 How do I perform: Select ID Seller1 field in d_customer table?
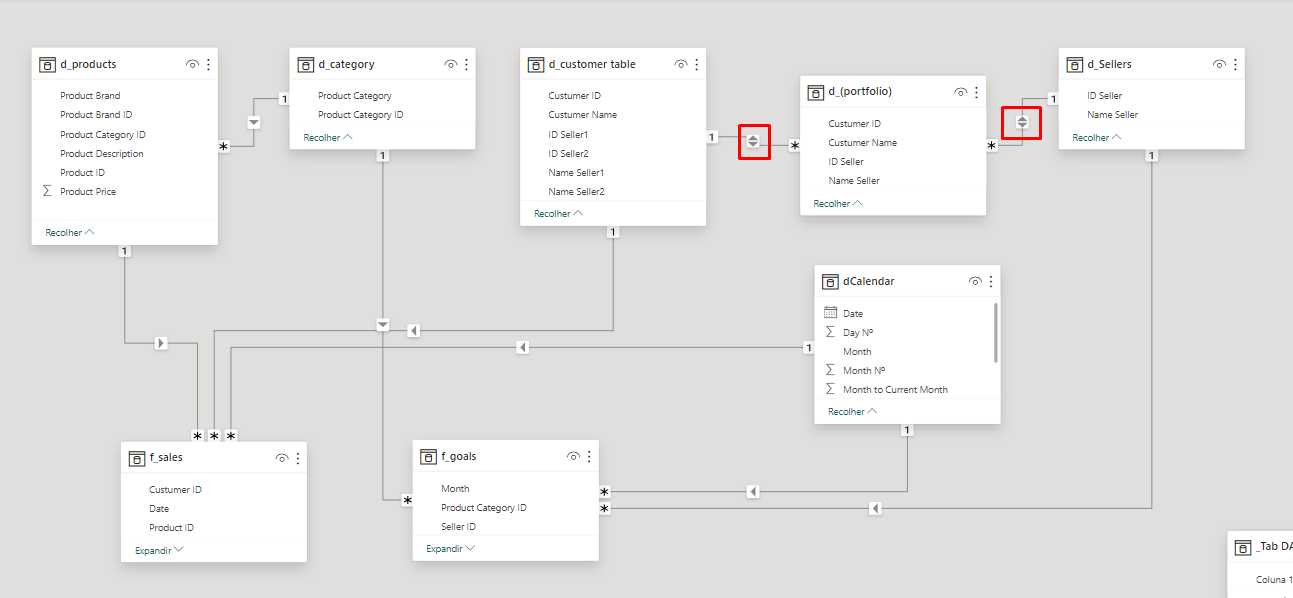pyautogui.click(x=568, y=134)
